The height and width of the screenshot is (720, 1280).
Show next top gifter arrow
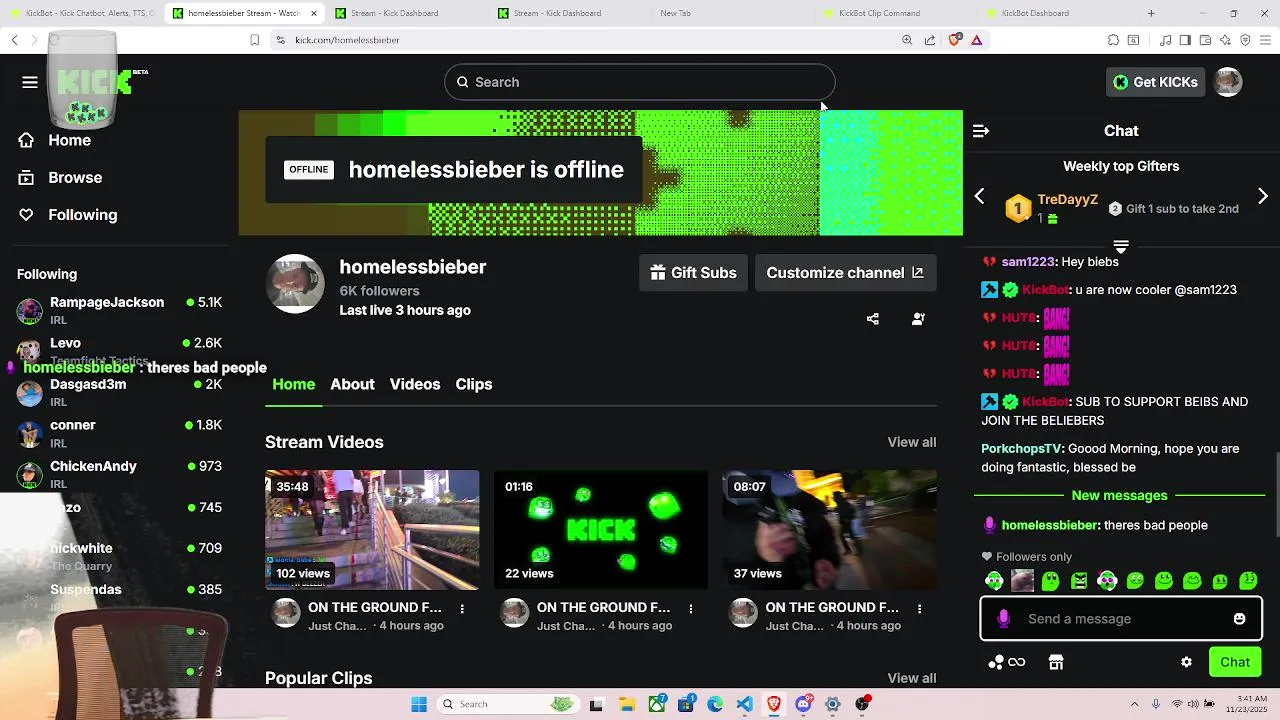(x=1263, y=196)
